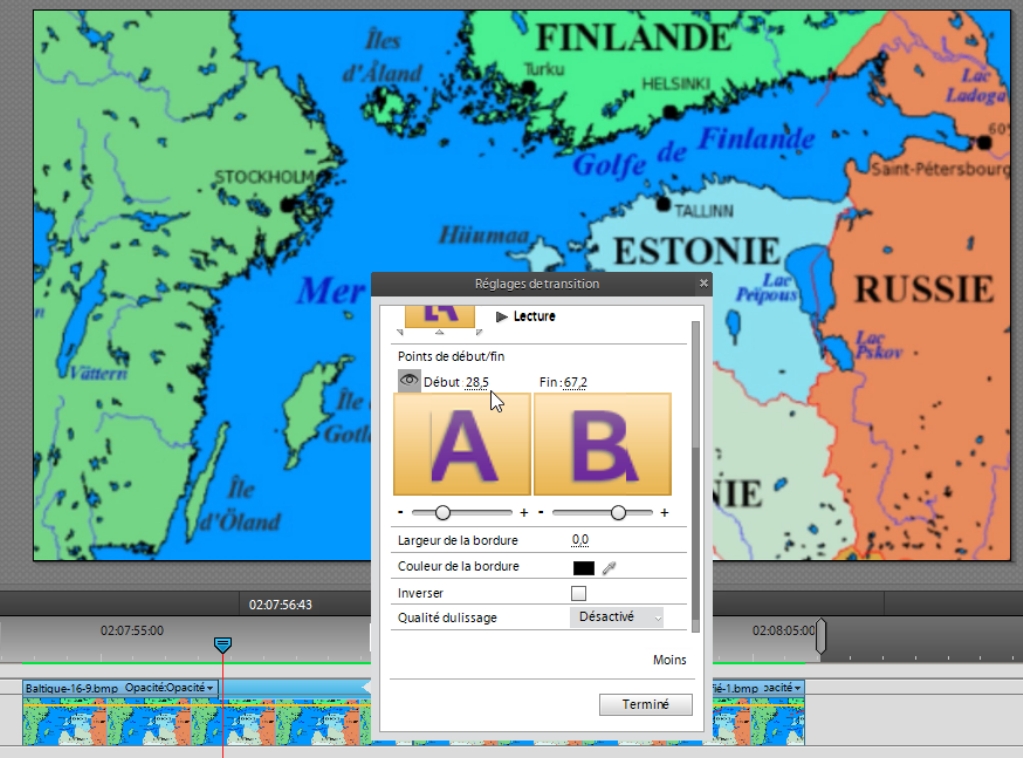
Task: Enable the Inverser checkbox
Action: pyautogui.click(x=579, y=593)
